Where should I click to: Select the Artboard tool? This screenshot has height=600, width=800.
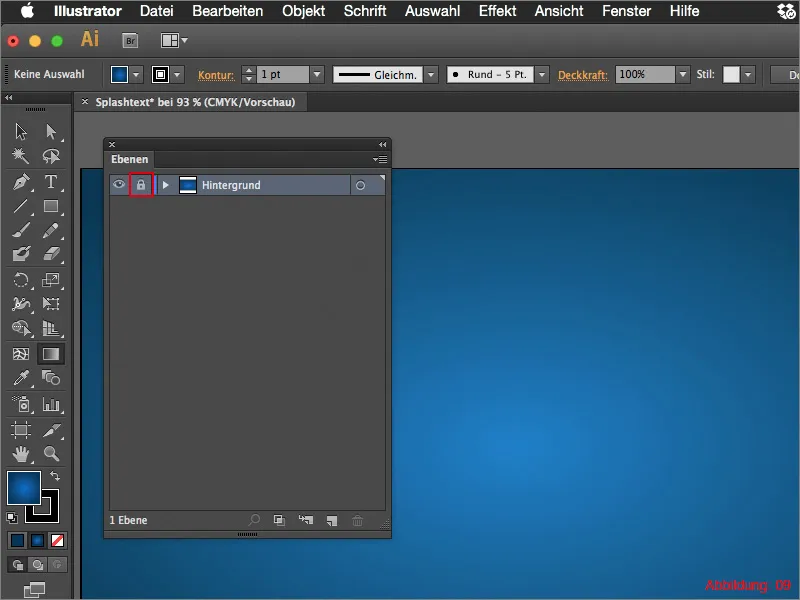click(x=21, y=430)
